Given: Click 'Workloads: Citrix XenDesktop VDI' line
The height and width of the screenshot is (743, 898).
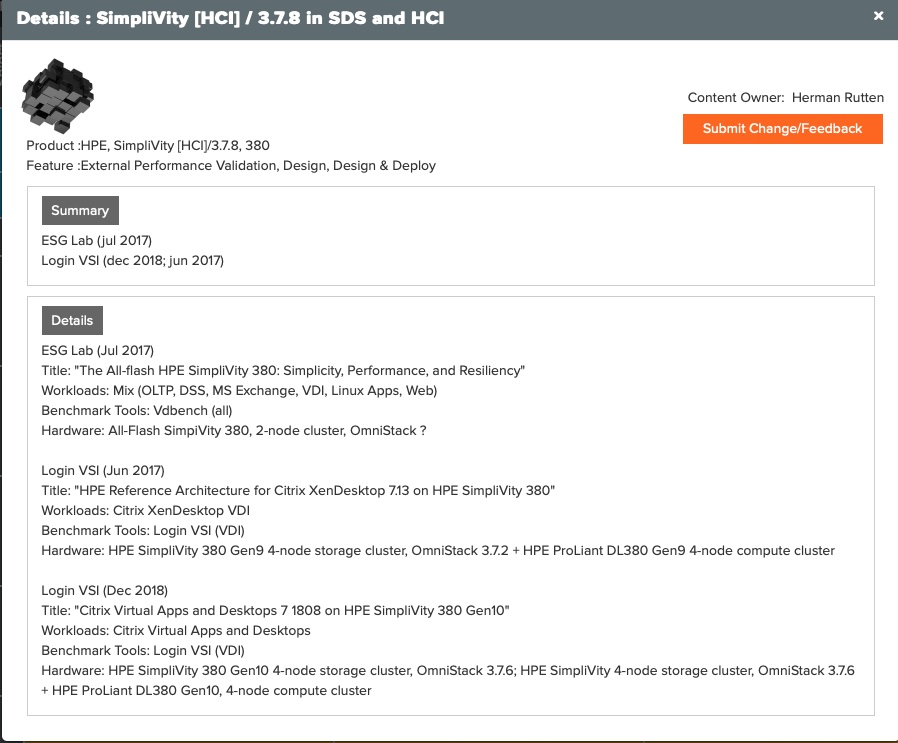Looking at the screenshot, I should (x=145, y=511).
